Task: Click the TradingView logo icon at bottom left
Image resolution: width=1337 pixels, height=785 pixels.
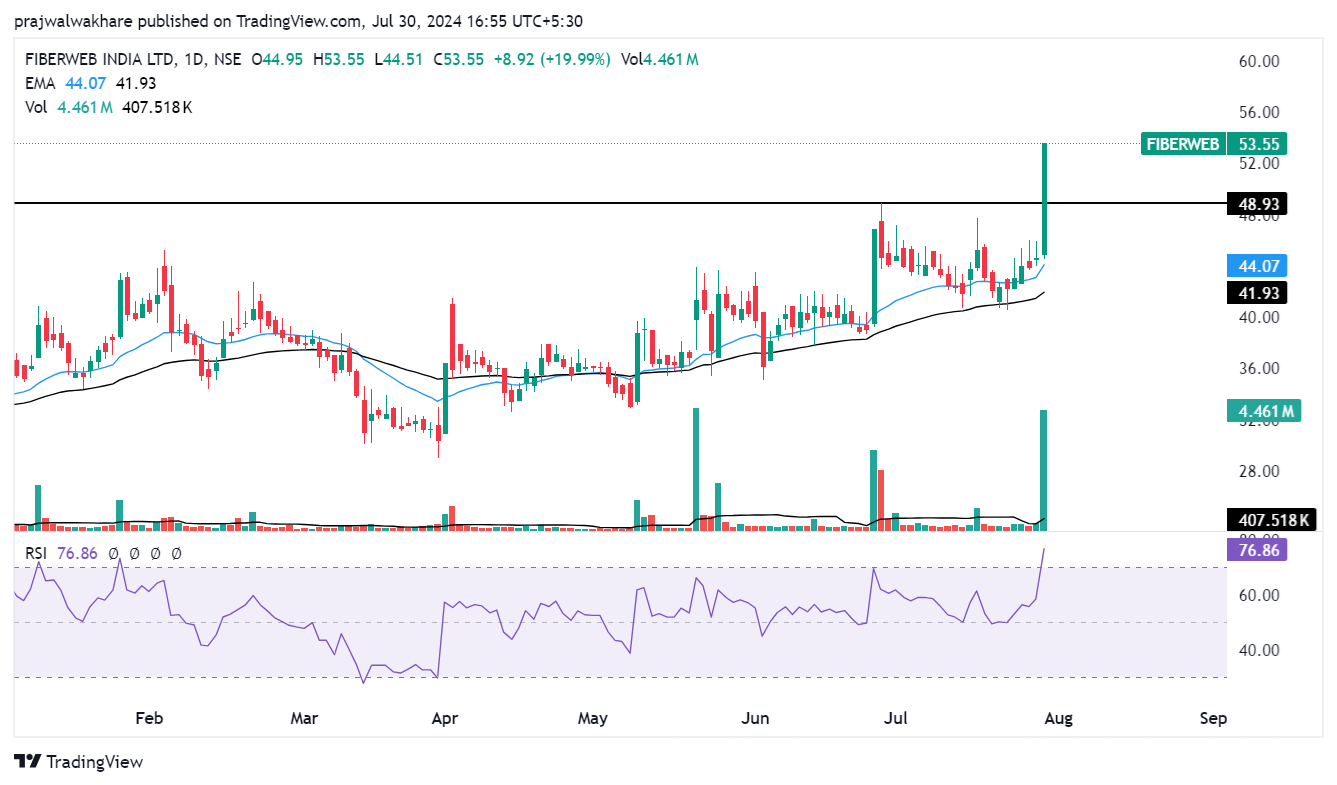Action: [28, 761]
